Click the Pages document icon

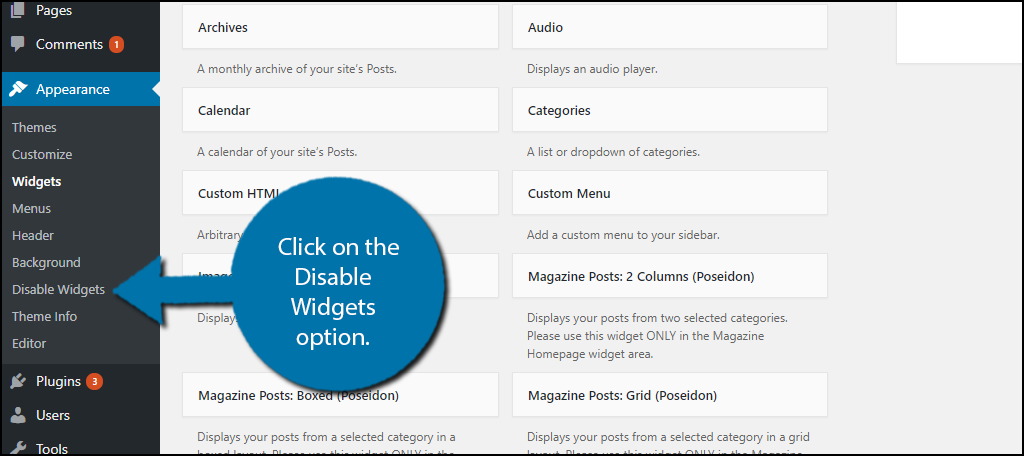[18, 10]
